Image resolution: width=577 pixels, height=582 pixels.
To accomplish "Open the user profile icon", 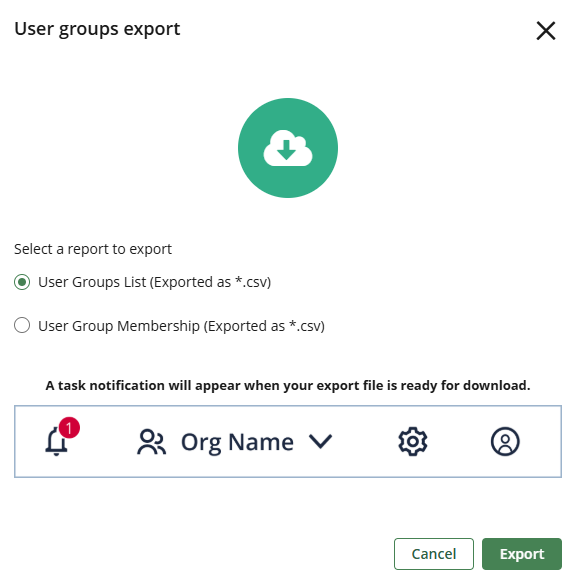I will click(505, 441).
